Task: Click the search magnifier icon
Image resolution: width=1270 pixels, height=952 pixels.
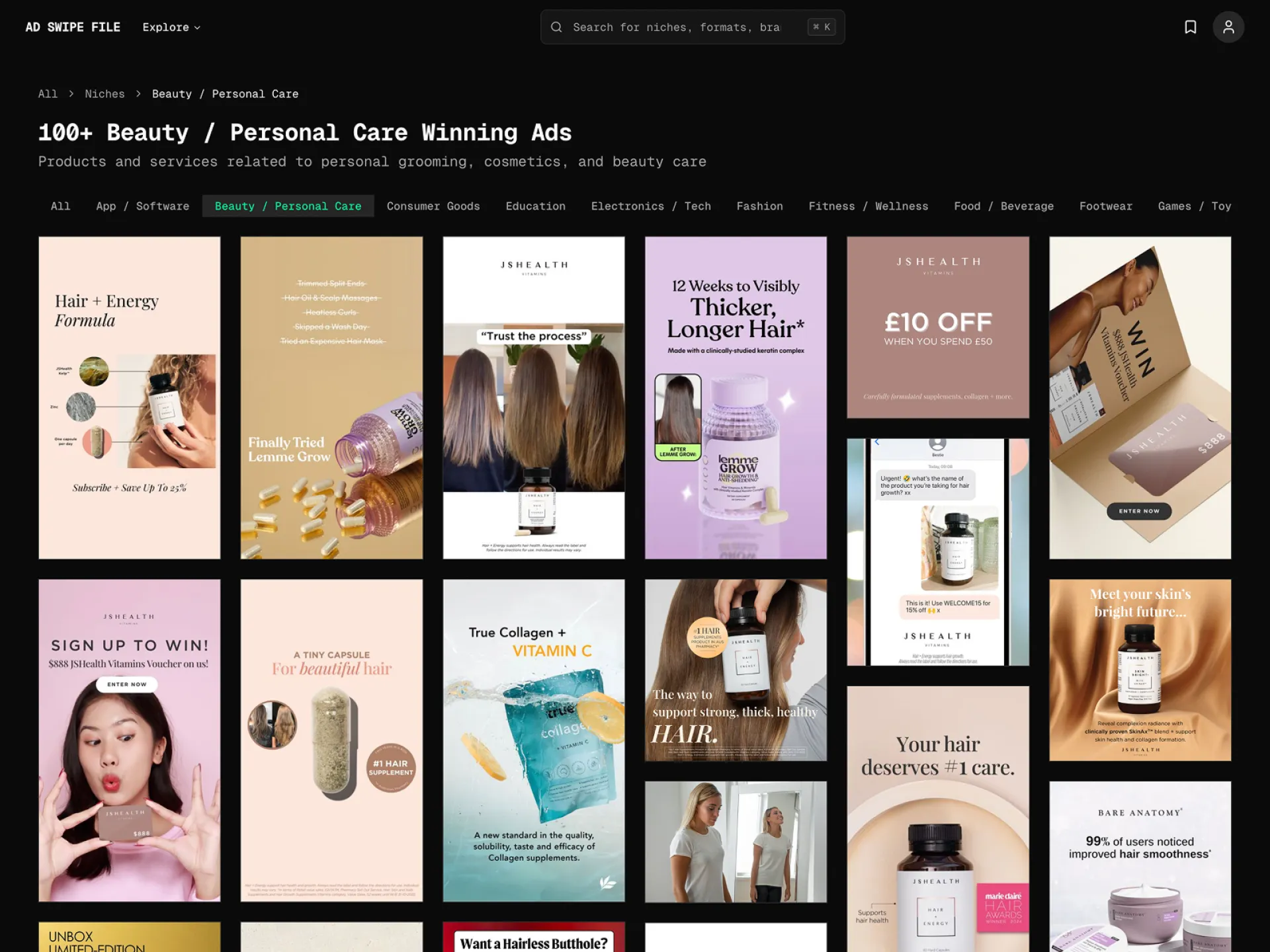Action: 556,27
